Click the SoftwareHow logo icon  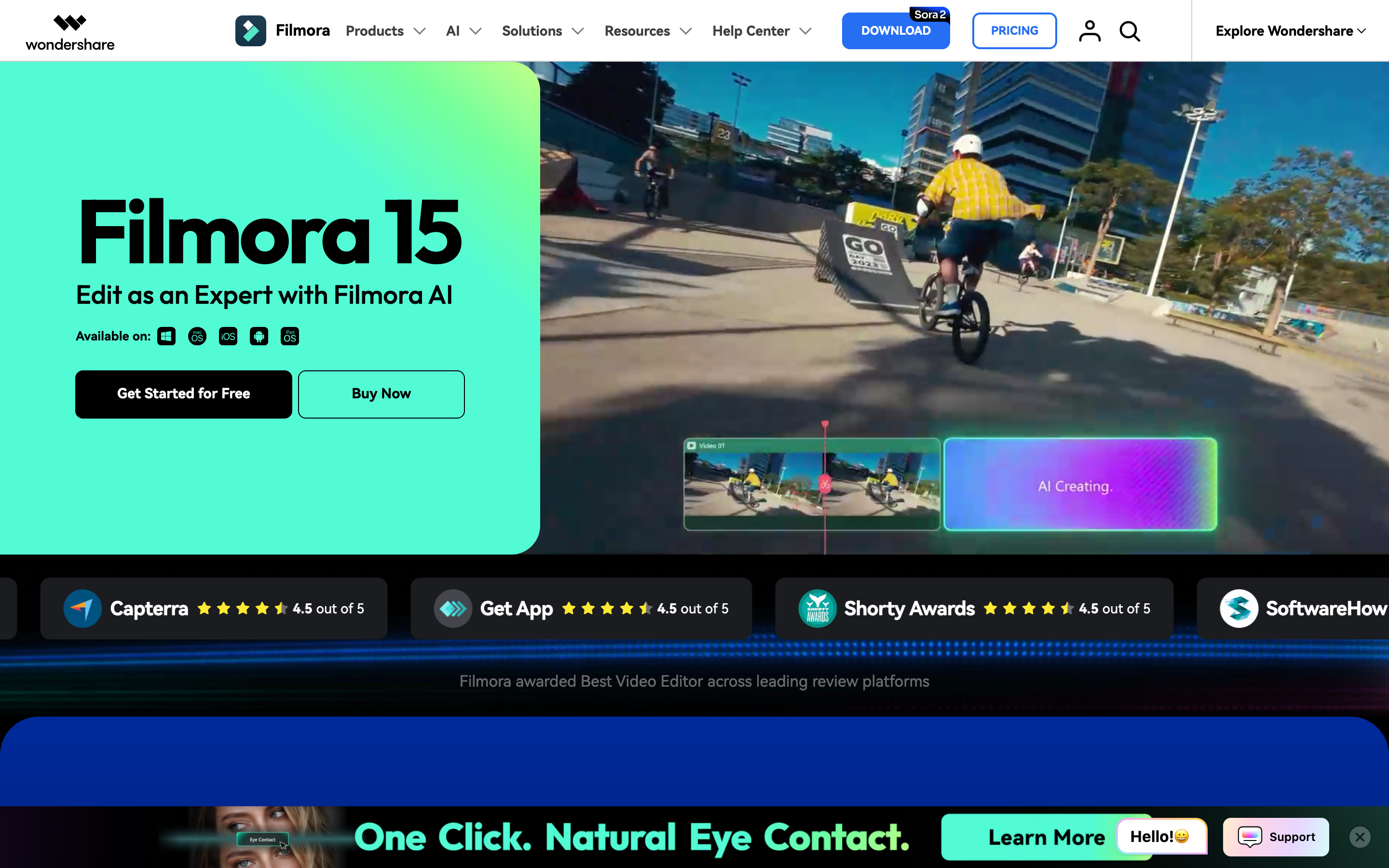(x=1239, y=609)
